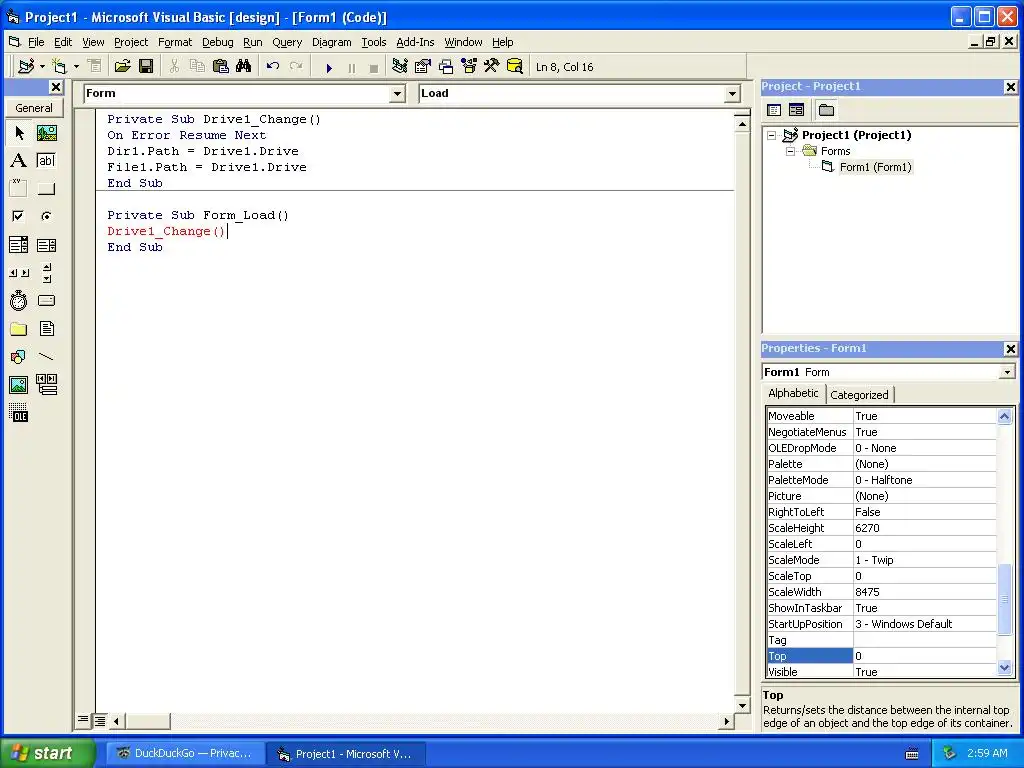The image size is (1024, 768).
Task: Pick the OptionButton control tool
Action: [x=46, y=216]
